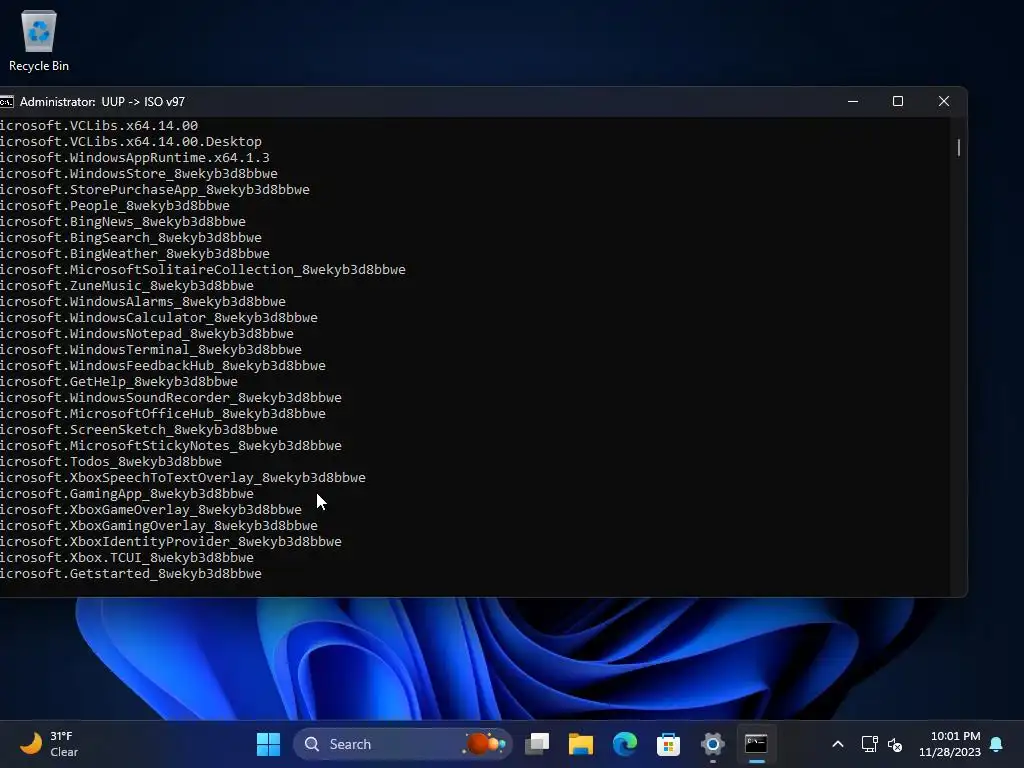
Task: Open the weather widget showing 31°F
Action: click(x=49, y=744)
